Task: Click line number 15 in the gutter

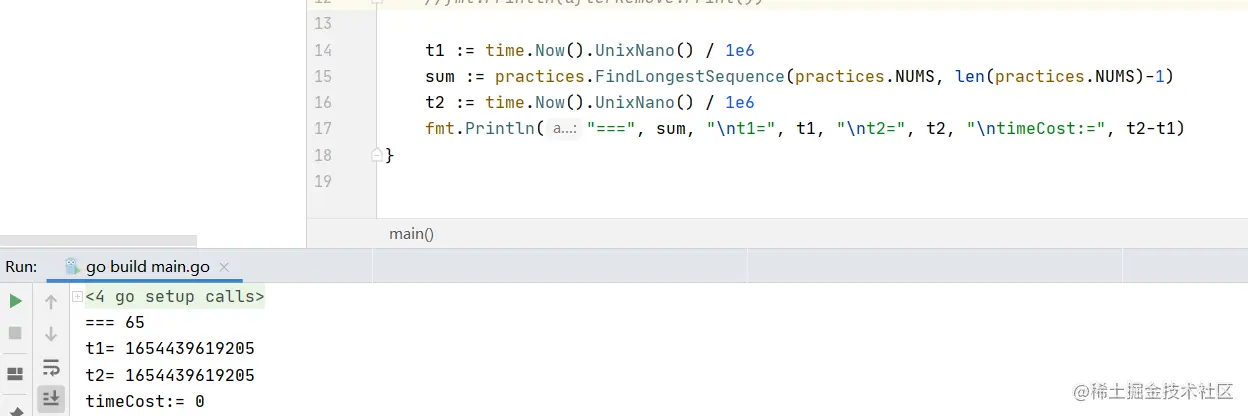Action: (x=323, y=76)
